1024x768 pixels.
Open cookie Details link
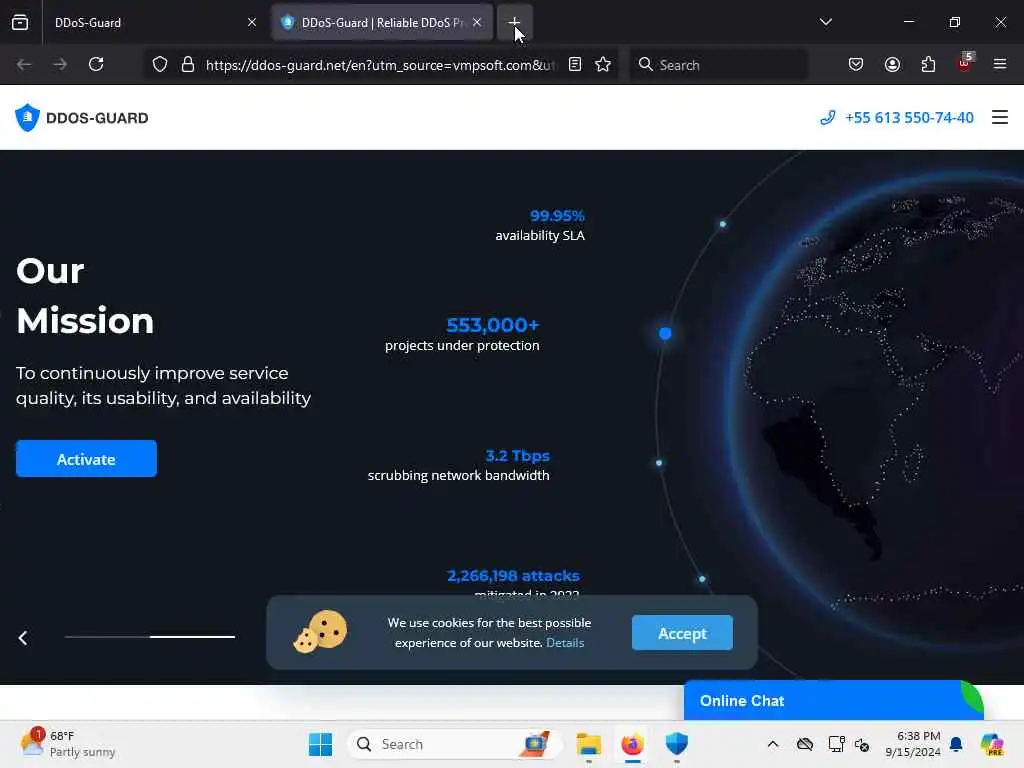(565, 643)
